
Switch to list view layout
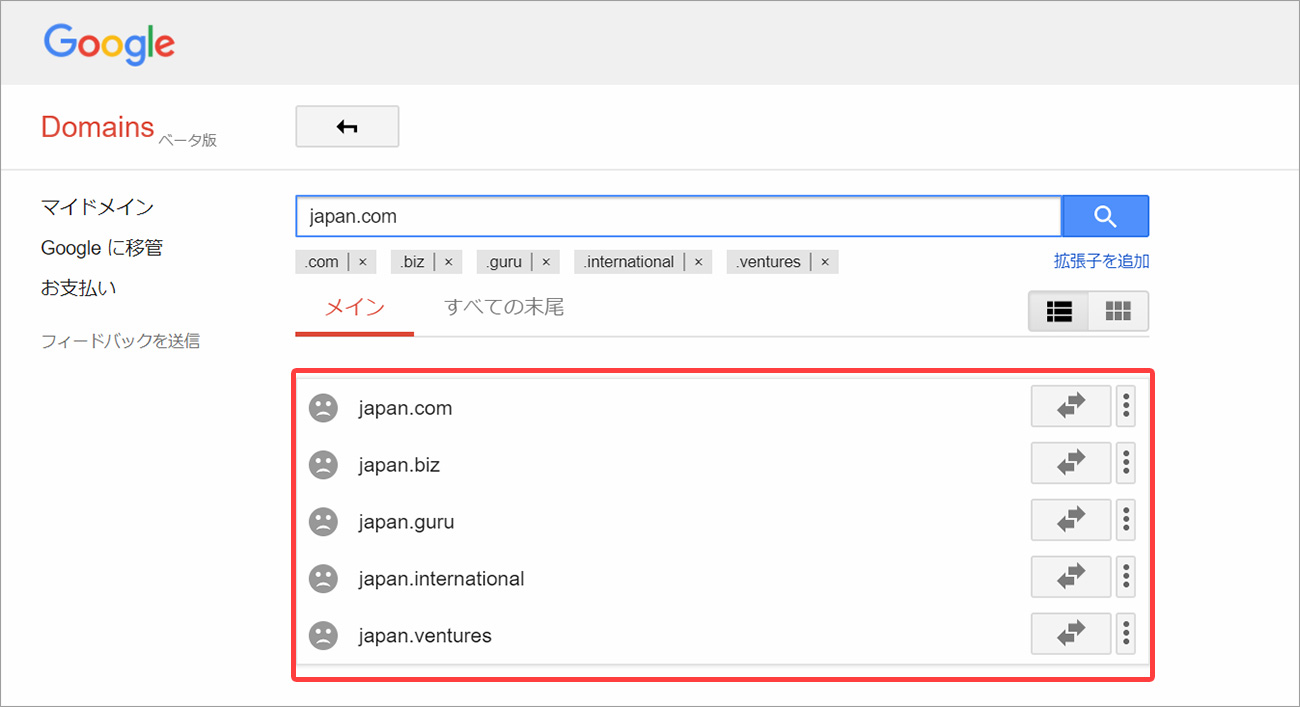point(1059,311)
